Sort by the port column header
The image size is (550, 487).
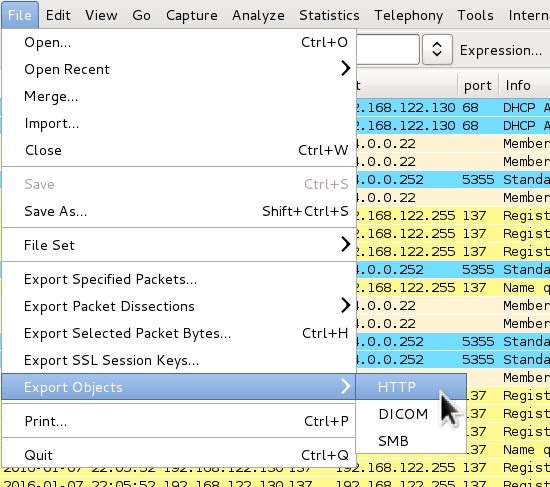point(478,85)
